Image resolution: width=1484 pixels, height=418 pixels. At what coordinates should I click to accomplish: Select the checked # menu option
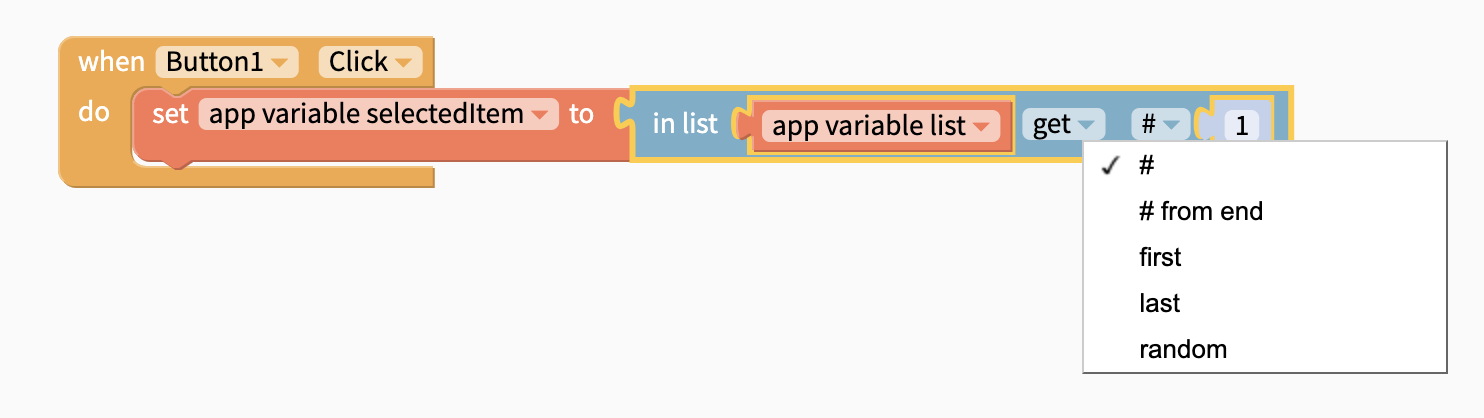1147,166
